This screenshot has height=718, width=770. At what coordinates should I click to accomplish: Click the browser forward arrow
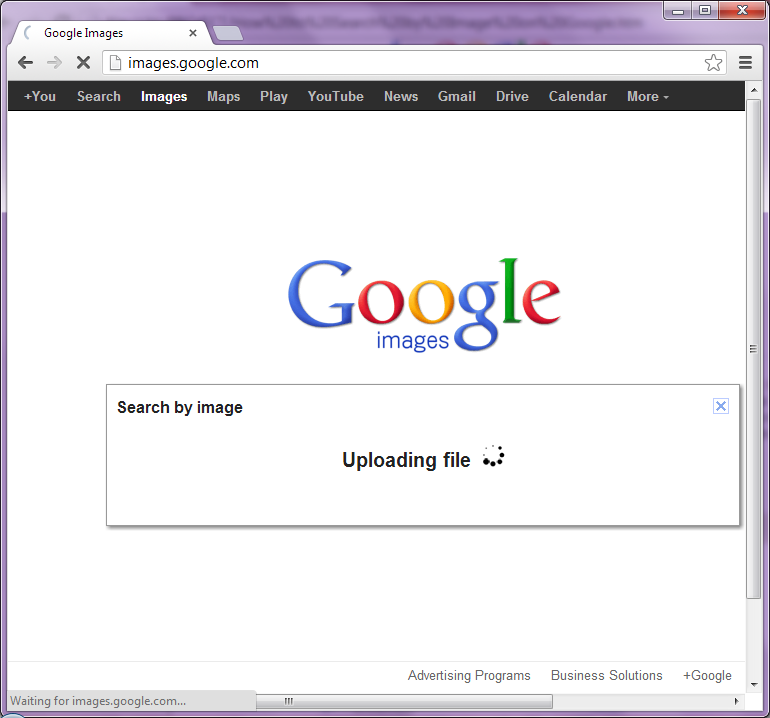click(x=55, y=63)
